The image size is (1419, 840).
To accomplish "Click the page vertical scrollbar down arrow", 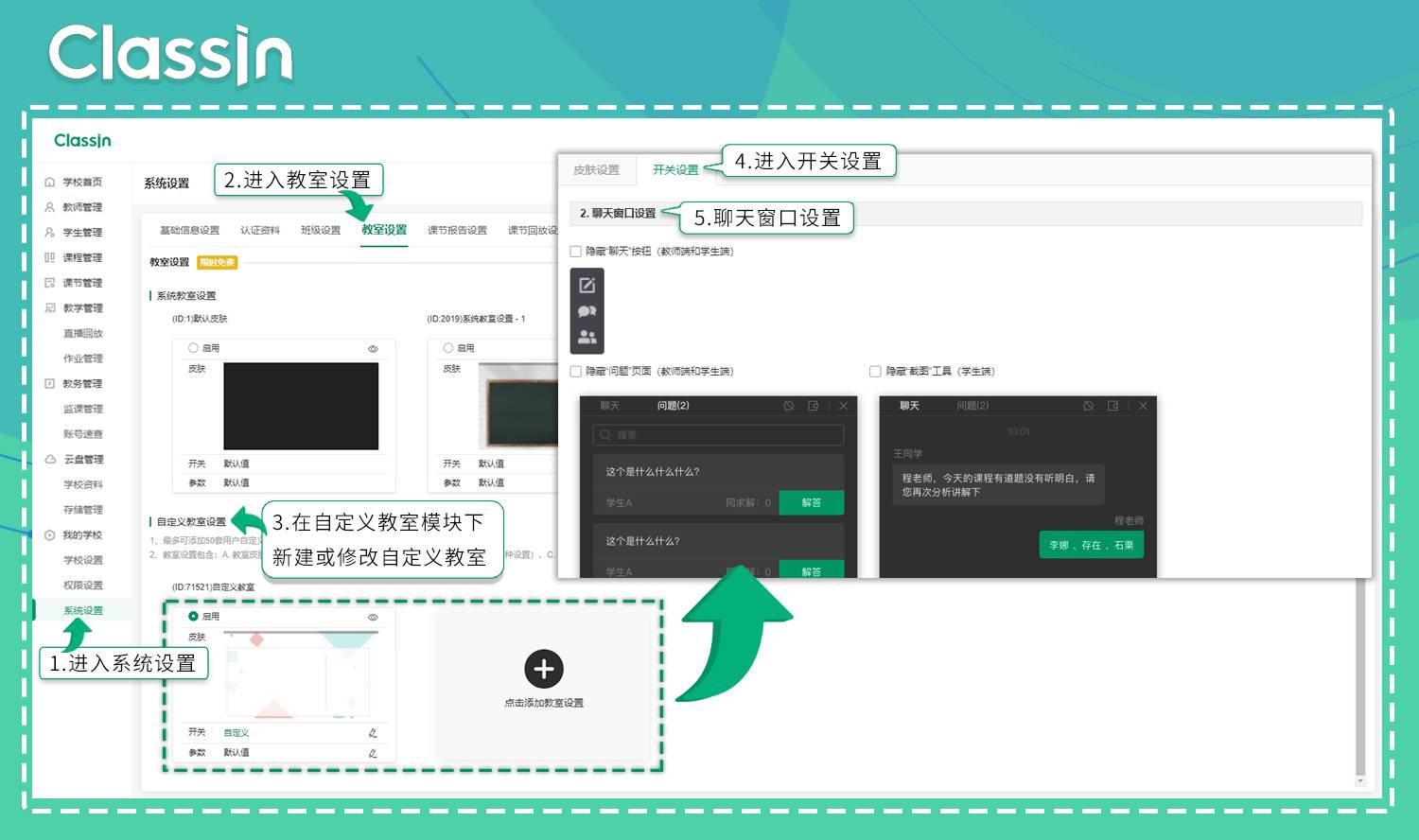I will pyautogui.click(x=1360, y=781).
